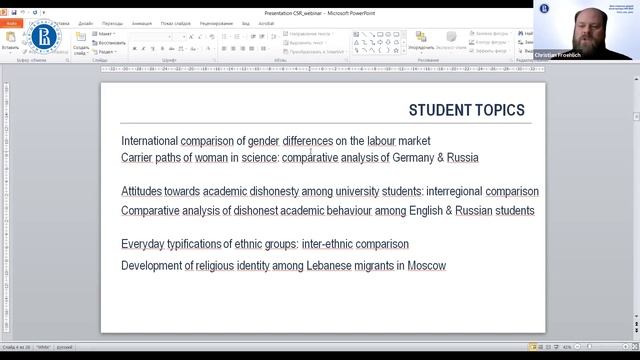Screen dimensions: 640x360
Task: Toggle Underline formatting in the Font group
Action: (x=153, y=49)
